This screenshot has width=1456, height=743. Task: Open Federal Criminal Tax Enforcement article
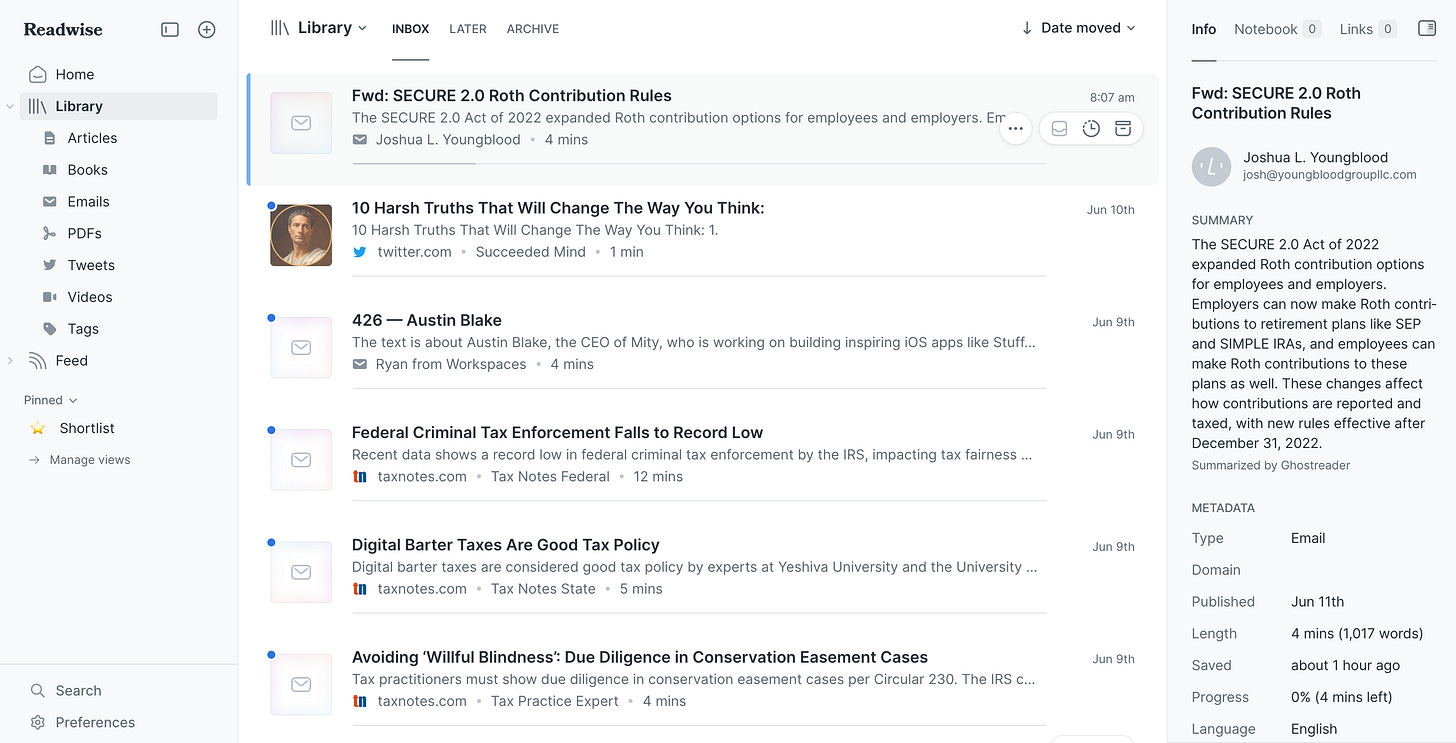click(x=557, y=433)
